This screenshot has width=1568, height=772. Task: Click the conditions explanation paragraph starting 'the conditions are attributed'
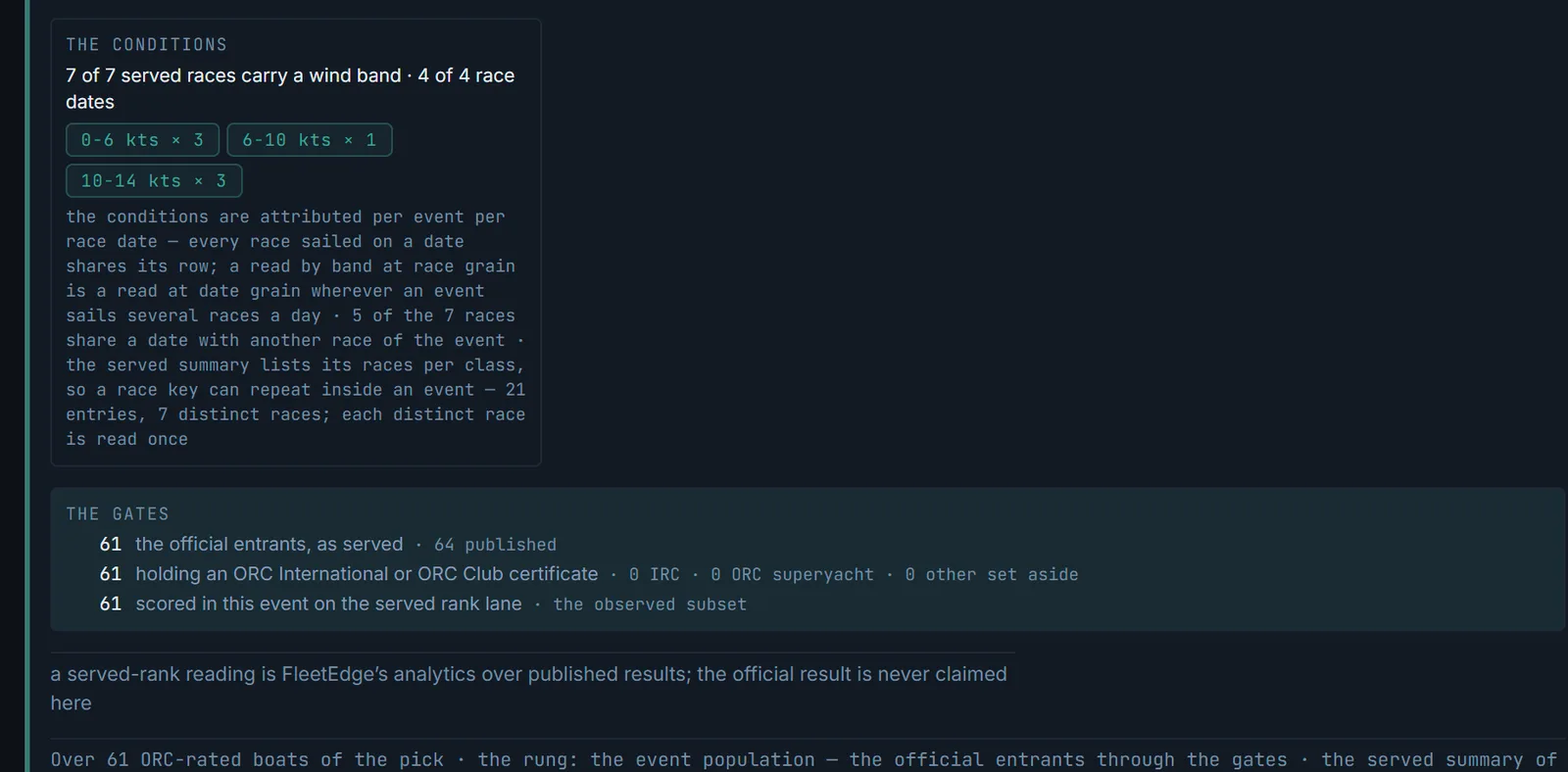click(296, 328)
